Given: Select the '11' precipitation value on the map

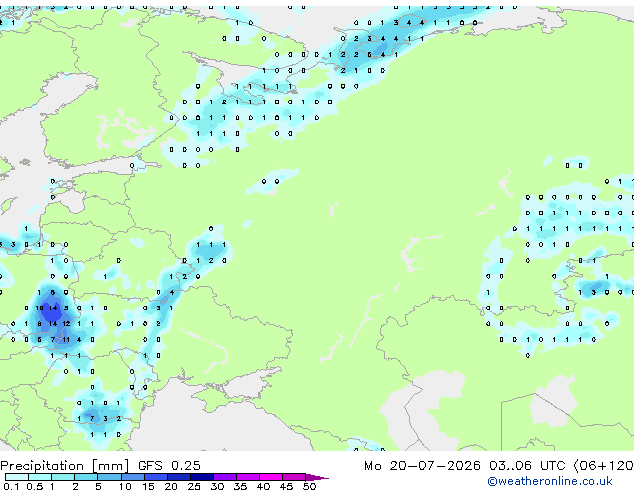Looking at the screenshot, I should [x=66, y=340].
